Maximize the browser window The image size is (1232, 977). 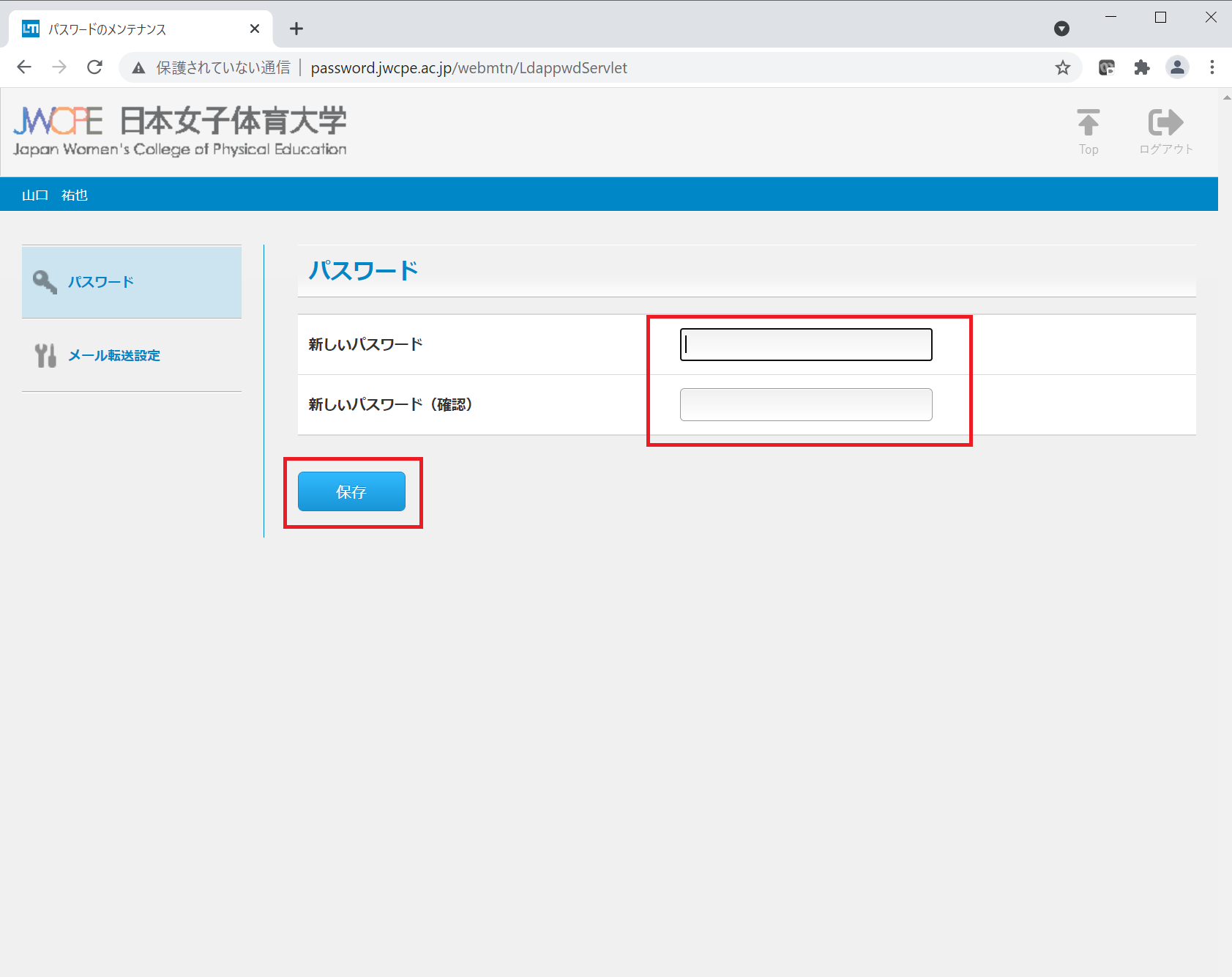point(1160,17)
